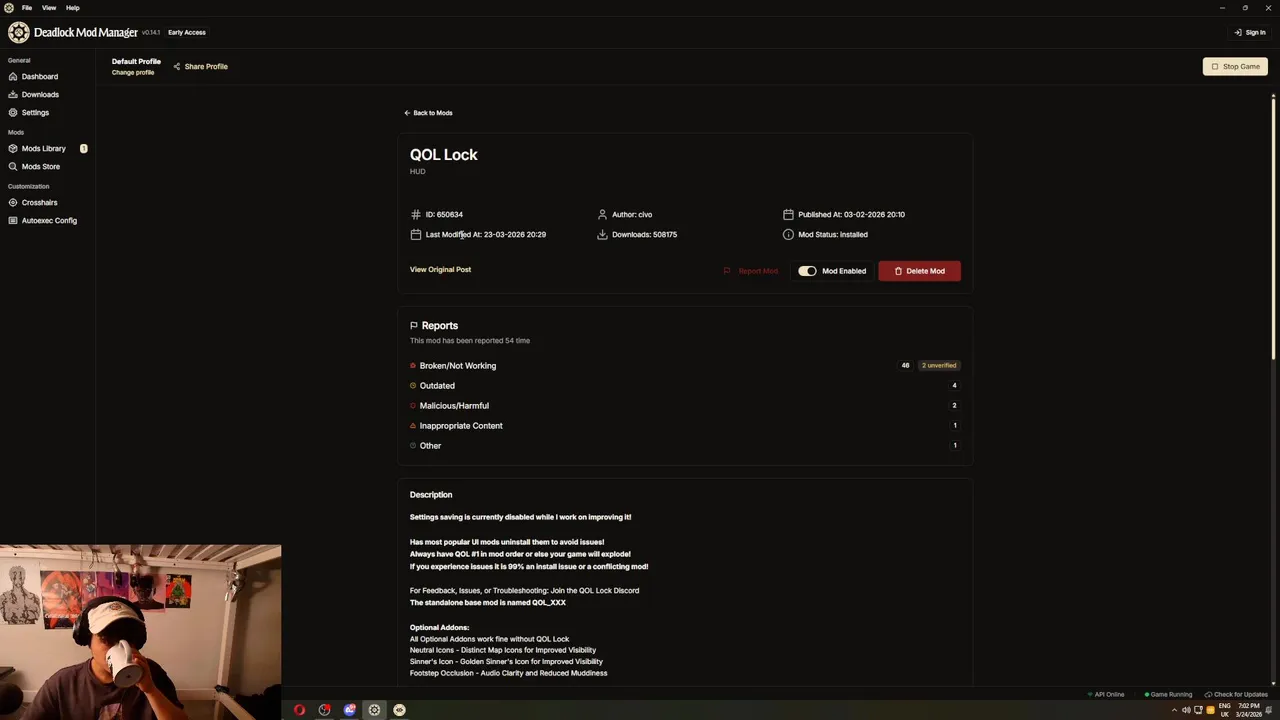
Task: Click the Mod Status info icon
Action: point(788,234)
